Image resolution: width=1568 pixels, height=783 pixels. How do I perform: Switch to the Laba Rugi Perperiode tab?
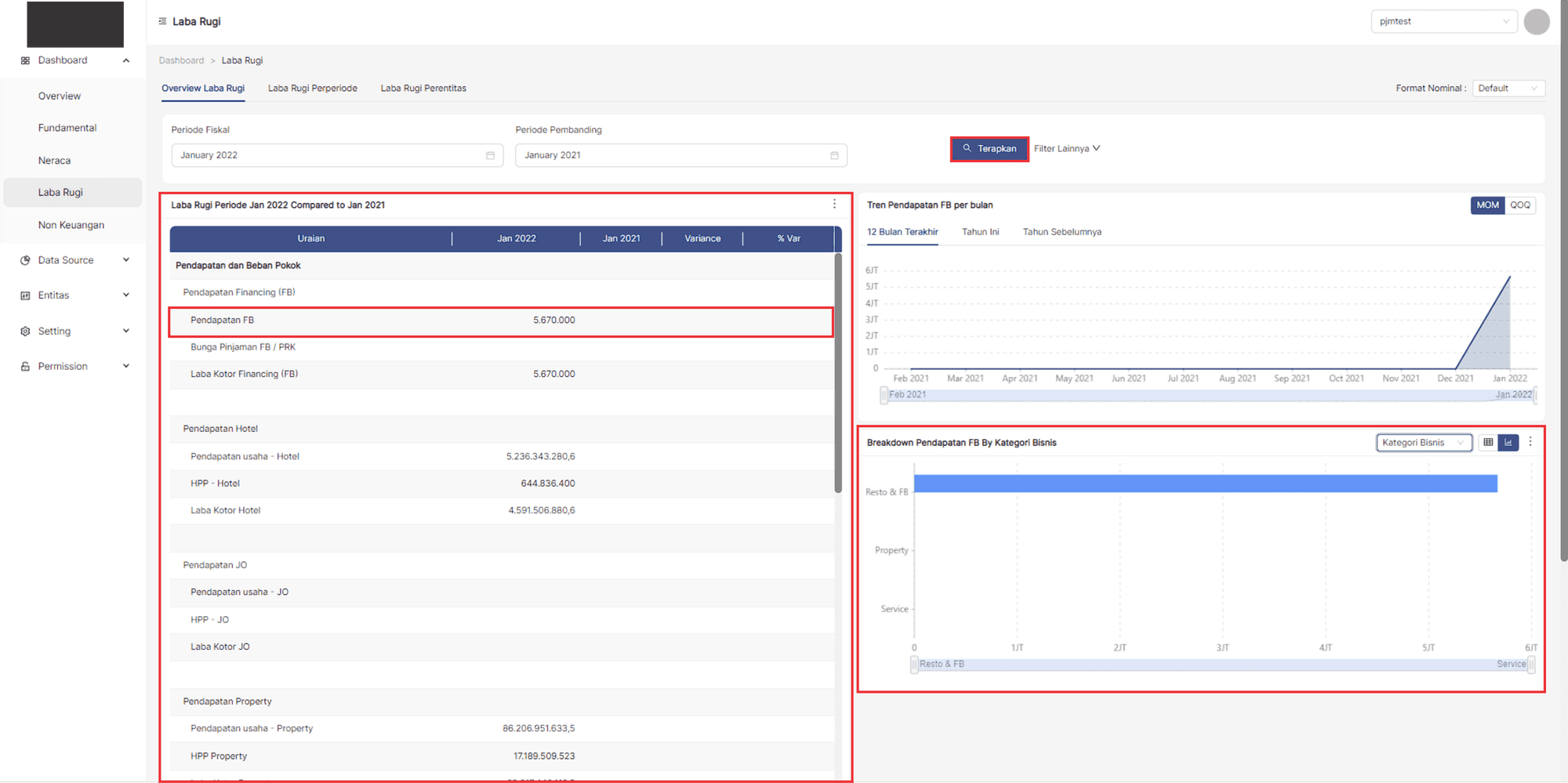click(x=312, y=89)
